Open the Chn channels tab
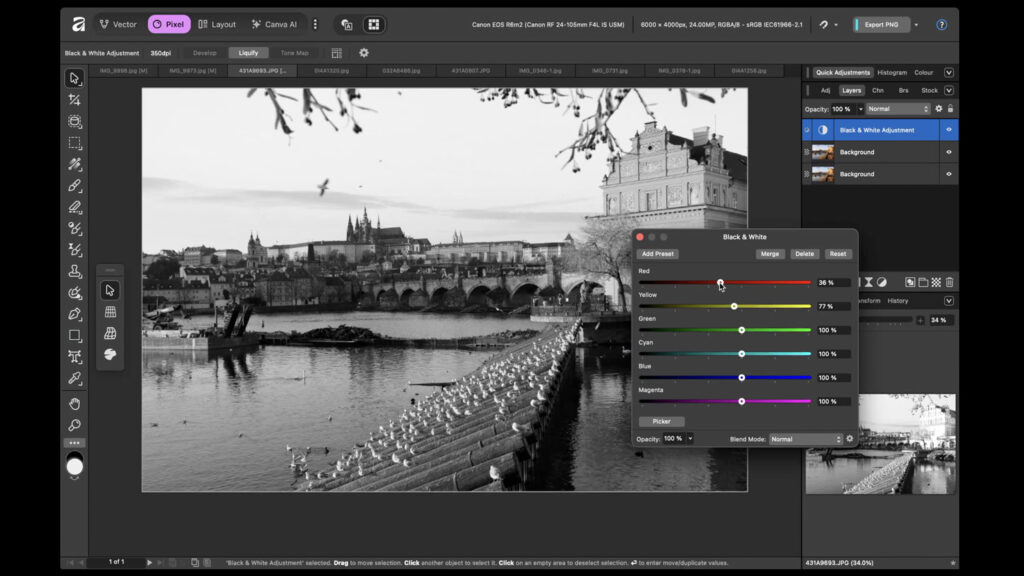Viewport: 1024px width, 576px height. (x=877, y=91)
